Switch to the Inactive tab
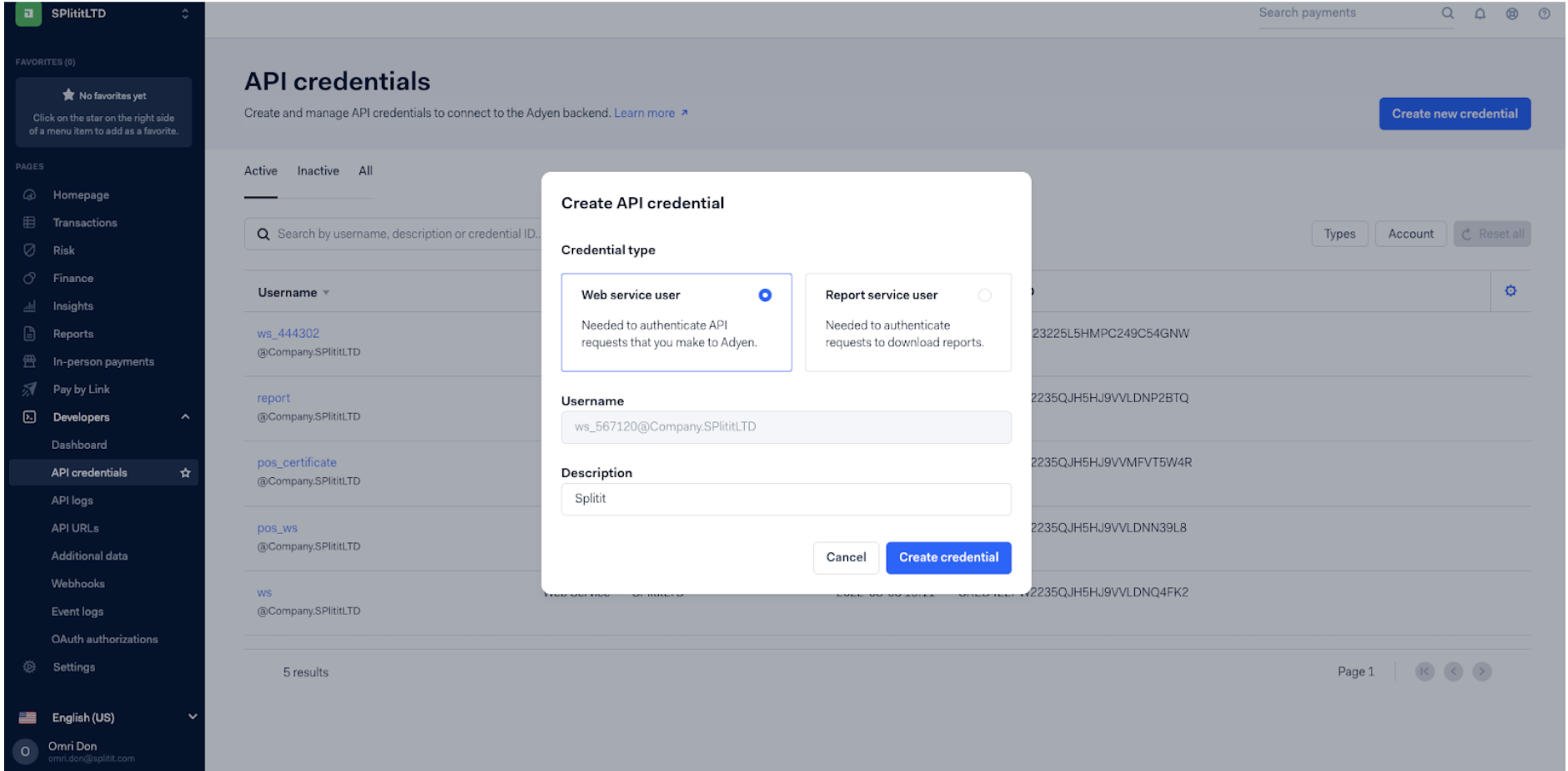1568x771 pixels. (x=318, y=171)
